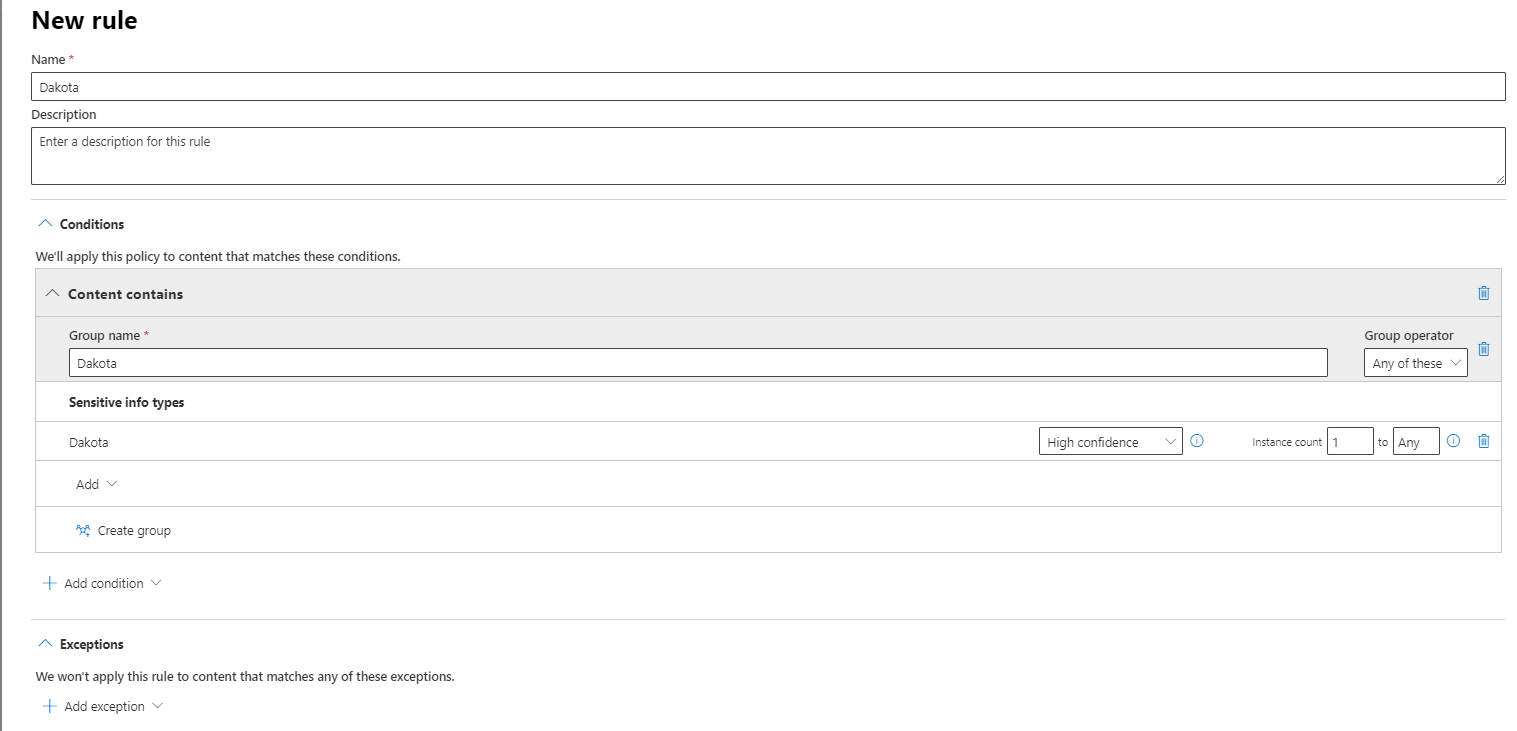Click the Create group icon
This screenshot has width=1517, height=731.
coord(83,531)
